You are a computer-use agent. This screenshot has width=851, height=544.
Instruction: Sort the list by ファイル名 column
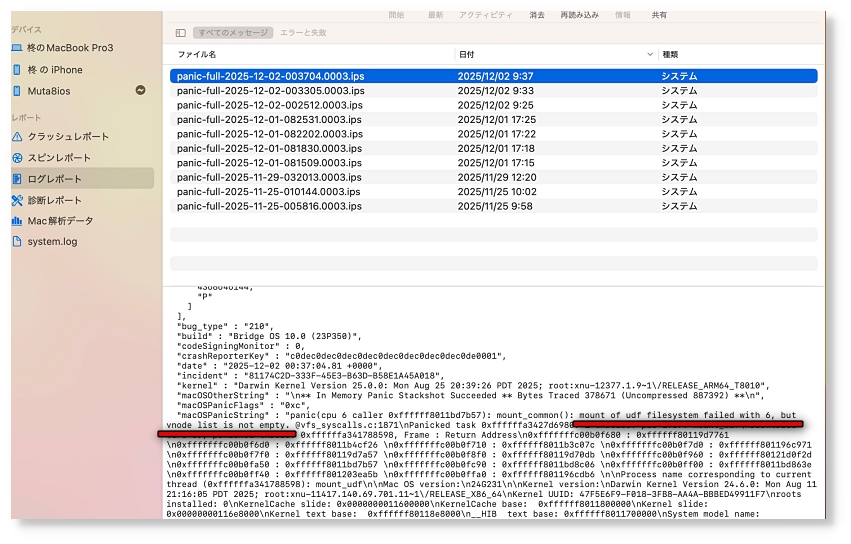[x=197, y=54]
